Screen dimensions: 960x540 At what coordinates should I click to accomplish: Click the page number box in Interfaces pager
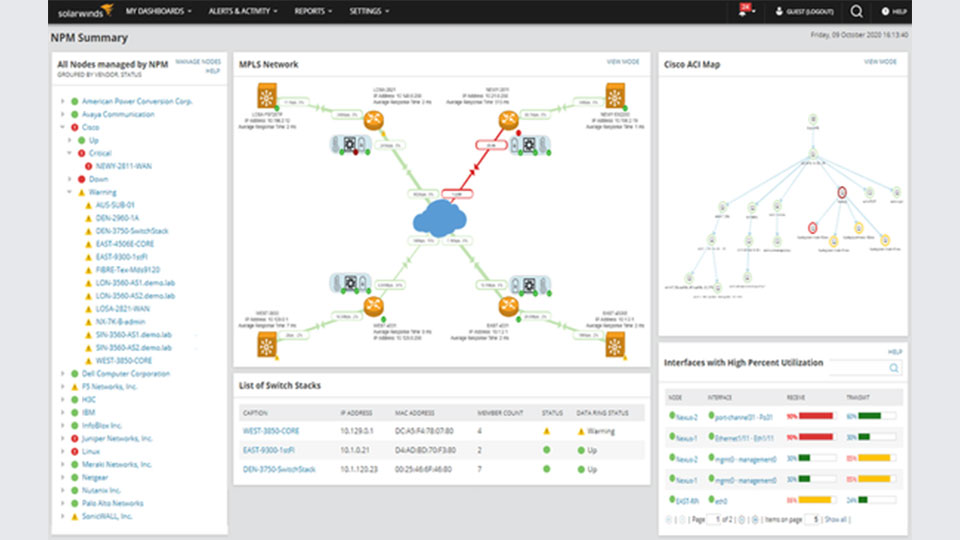pos(714,520)
